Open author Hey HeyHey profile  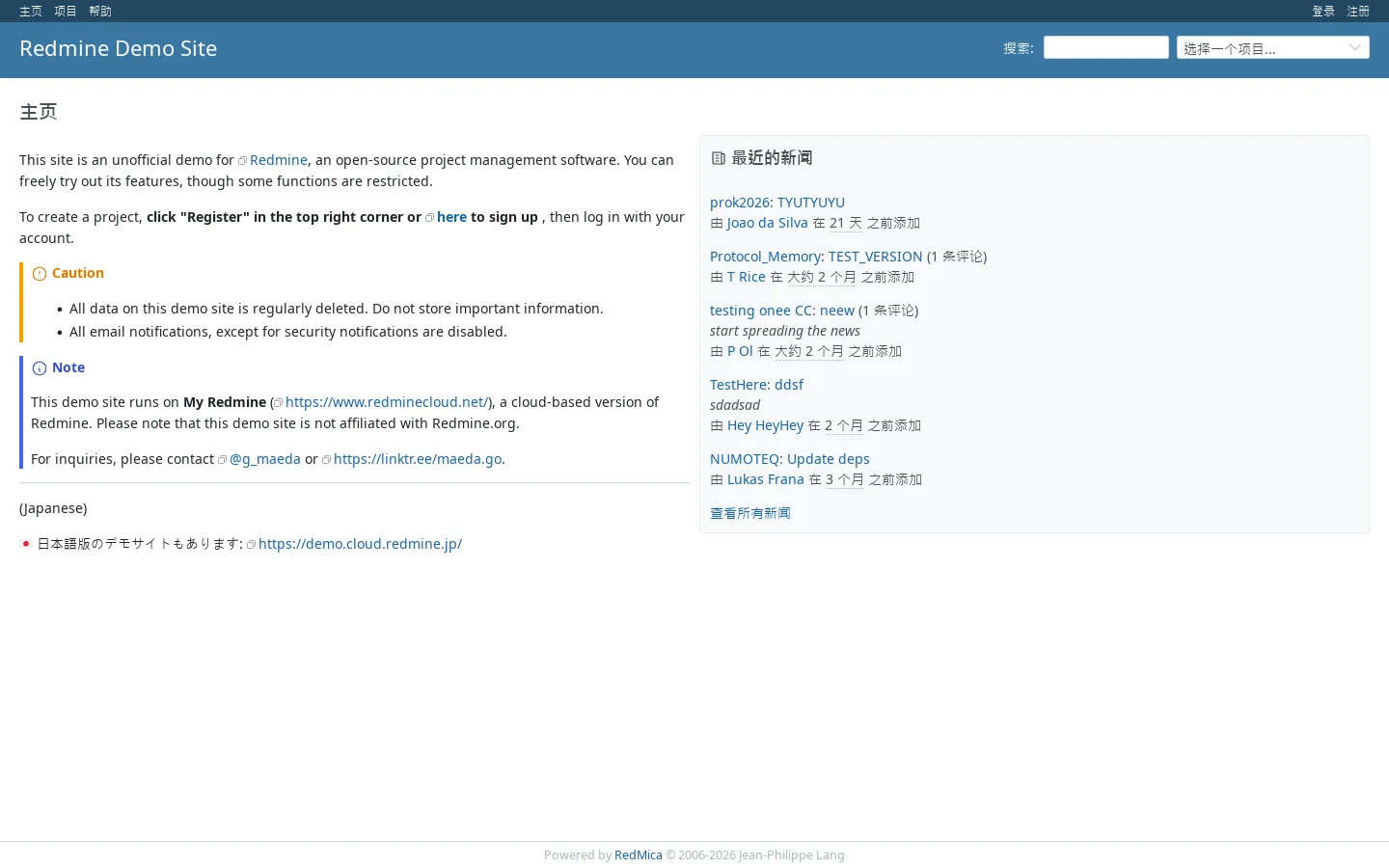point(765,425)
